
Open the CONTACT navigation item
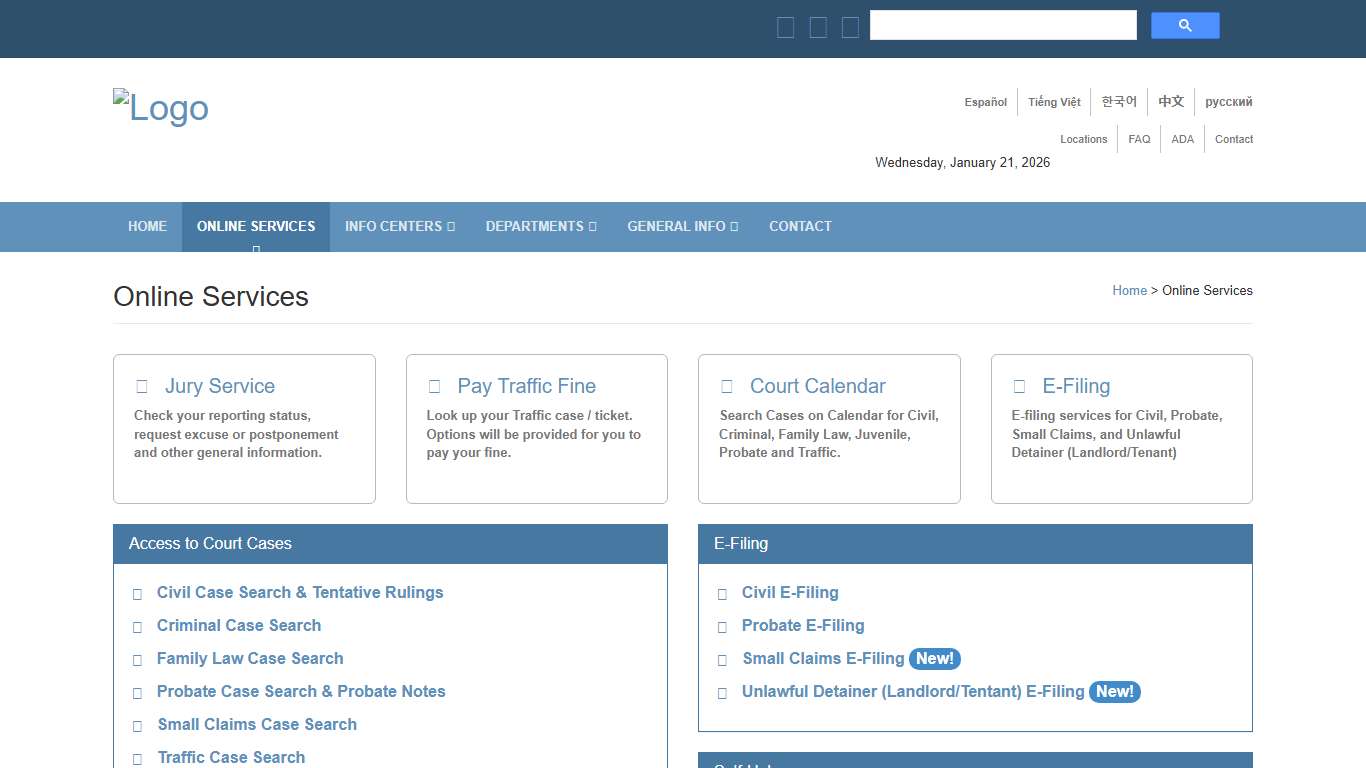coord(800,226)
